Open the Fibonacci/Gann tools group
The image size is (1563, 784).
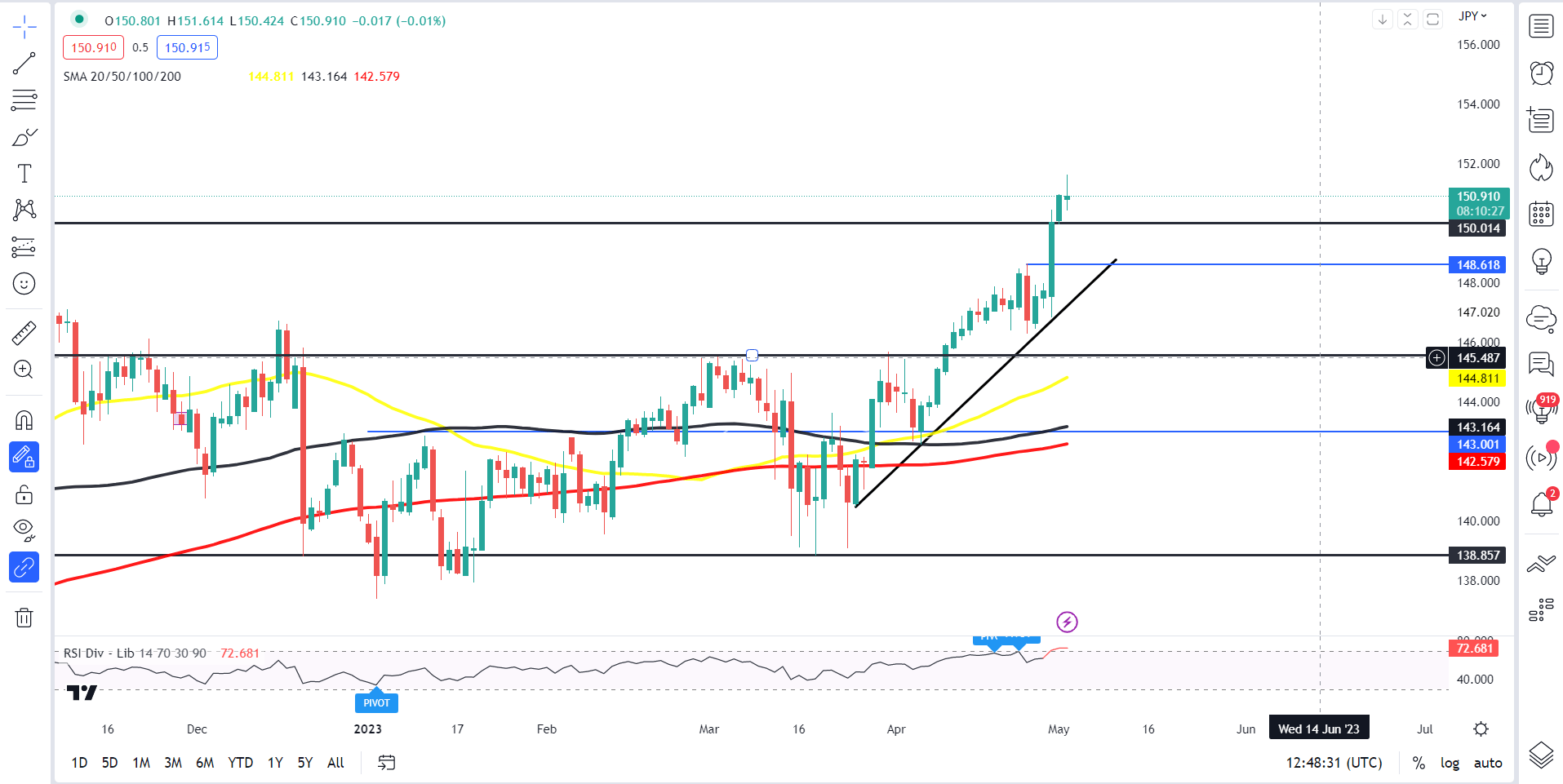click(x=24, y=100)
